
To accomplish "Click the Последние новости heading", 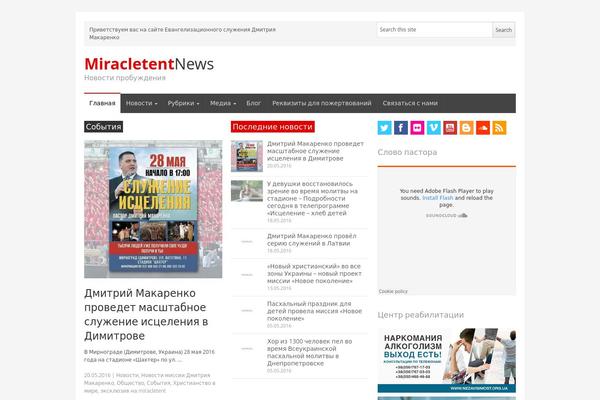I will click(x=272, y=127).
